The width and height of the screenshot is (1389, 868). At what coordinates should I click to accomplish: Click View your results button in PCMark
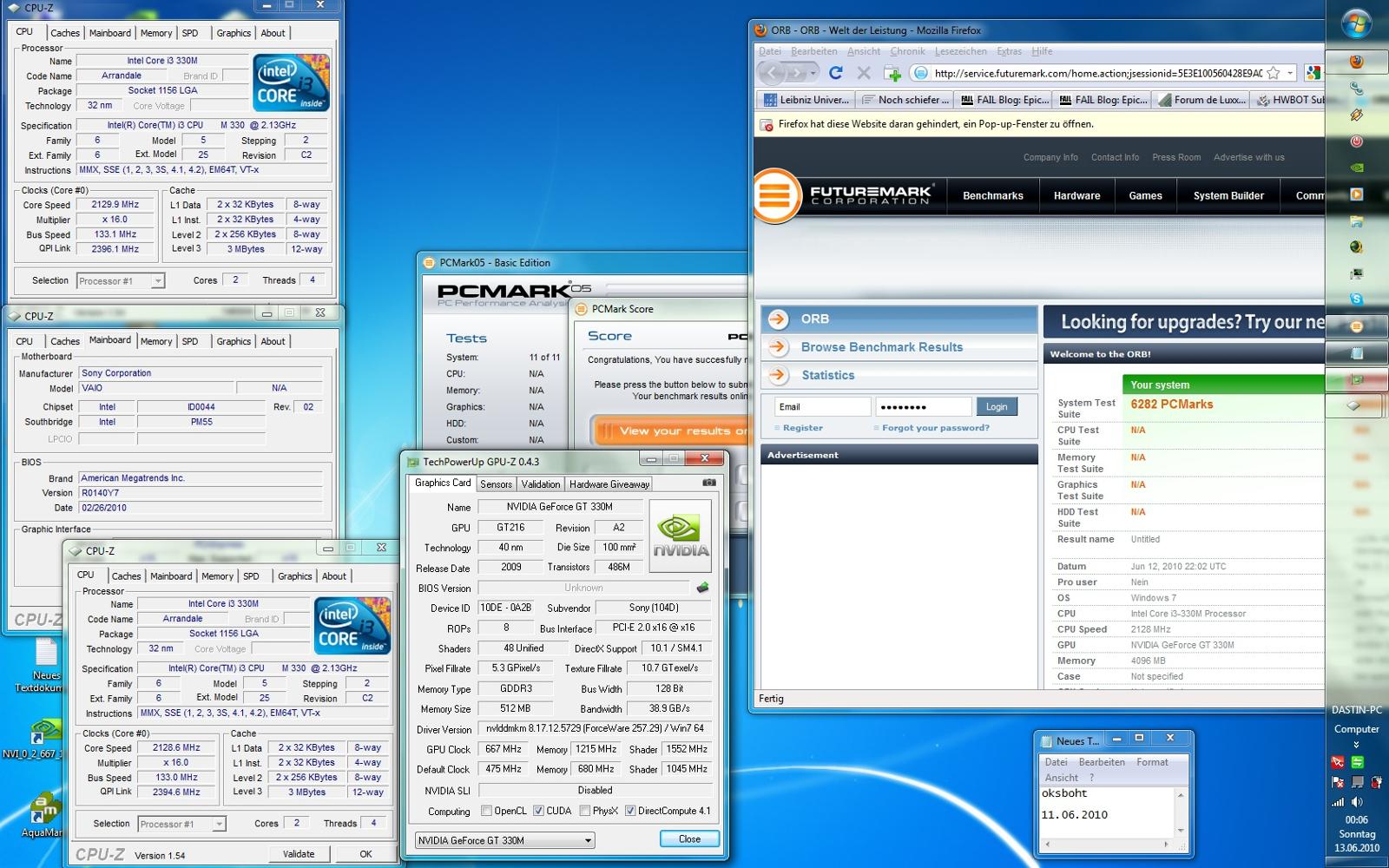[x=670, y=431]
